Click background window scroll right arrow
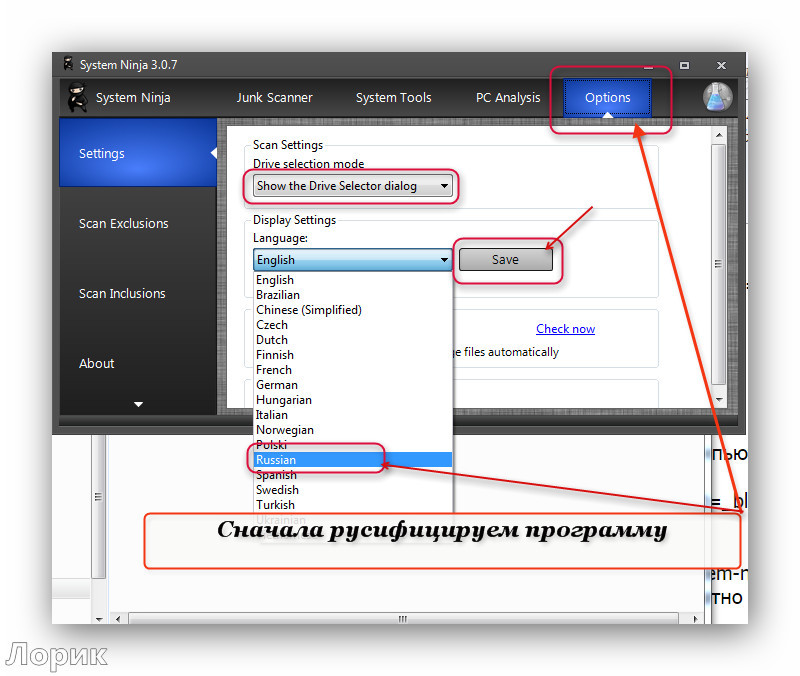 click(x=695, y=619)
